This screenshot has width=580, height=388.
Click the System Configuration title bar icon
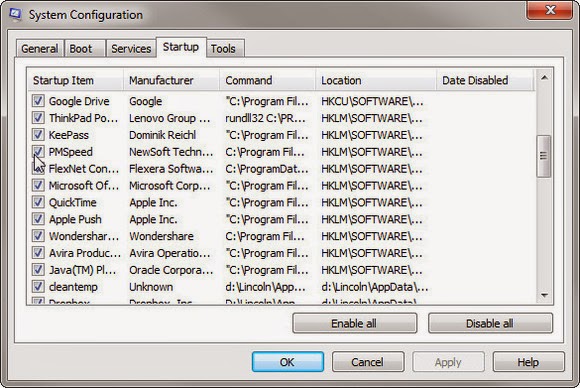[x=16, y=14]
